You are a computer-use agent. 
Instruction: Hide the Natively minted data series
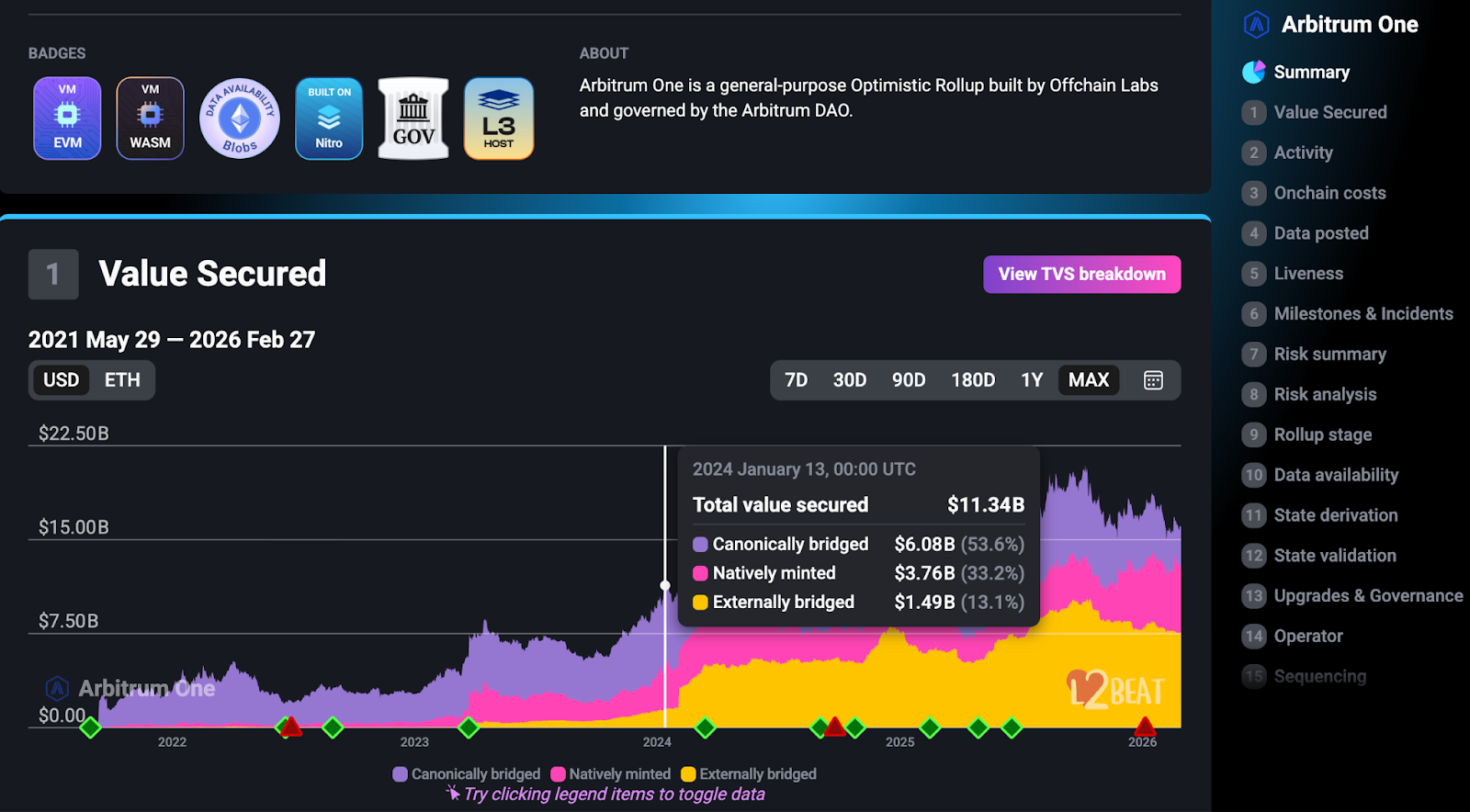click(611, 774)
